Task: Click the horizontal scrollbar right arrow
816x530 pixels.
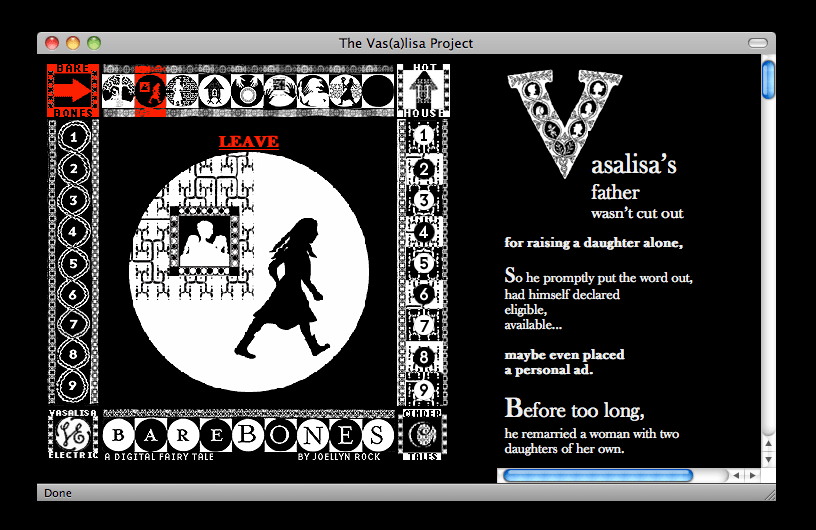Action: 752,475
